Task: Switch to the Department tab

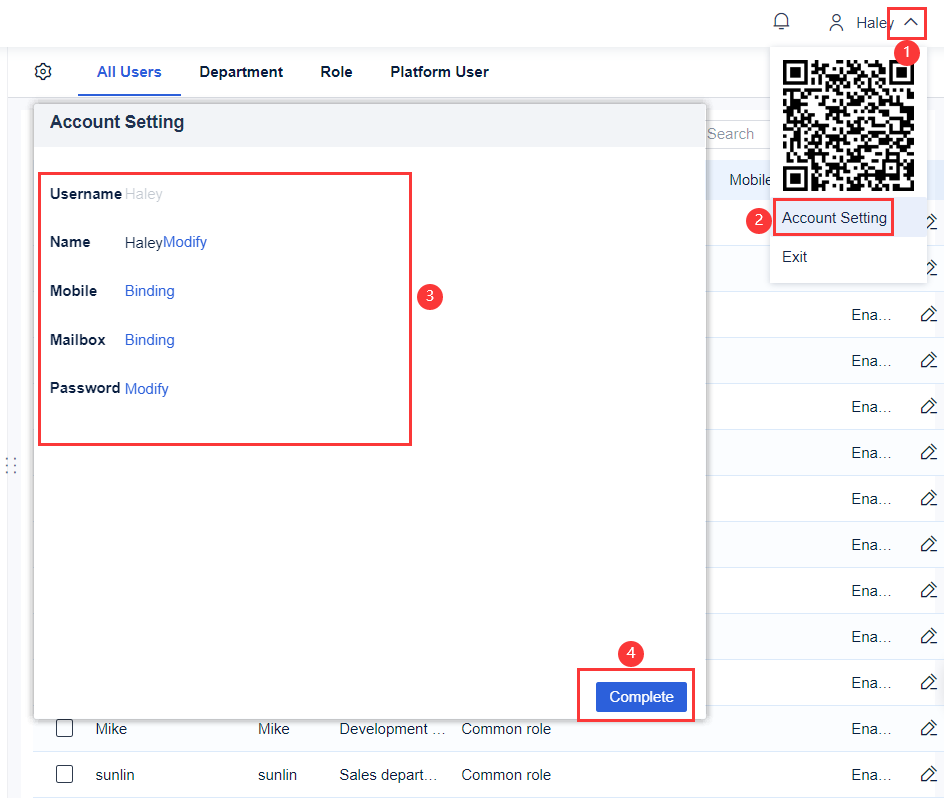Action: [x=241, y=71]
